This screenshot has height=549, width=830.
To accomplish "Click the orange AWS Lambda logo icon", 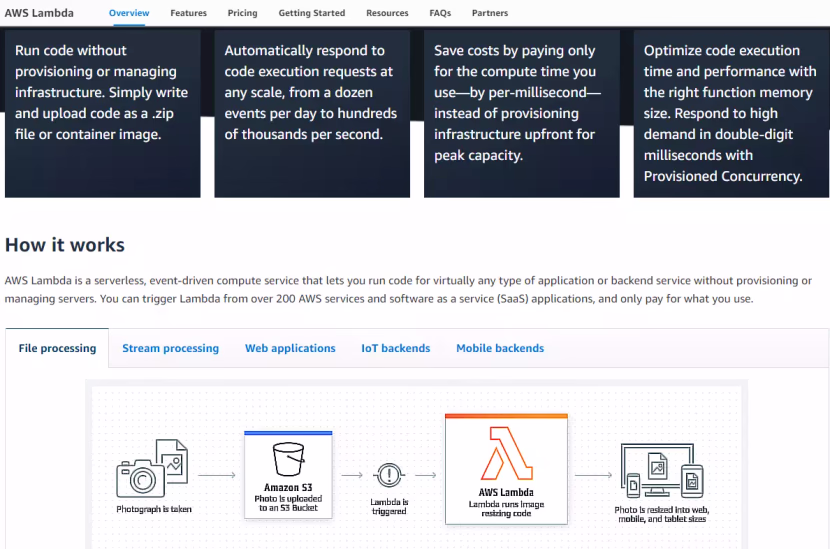I will (x=507, y=454).
